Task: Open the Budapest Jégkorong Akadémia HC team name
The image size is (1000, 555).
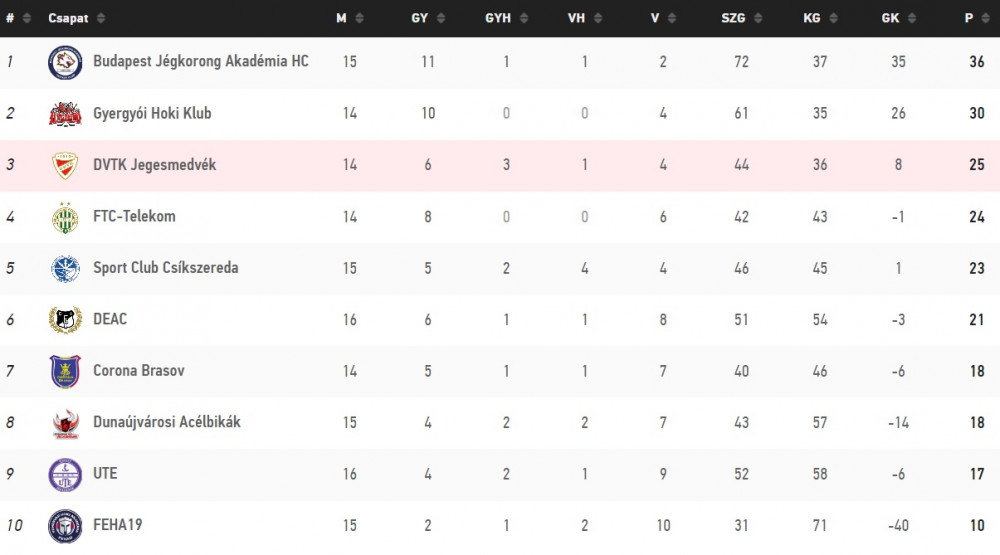Action: (x=201, y=61)
